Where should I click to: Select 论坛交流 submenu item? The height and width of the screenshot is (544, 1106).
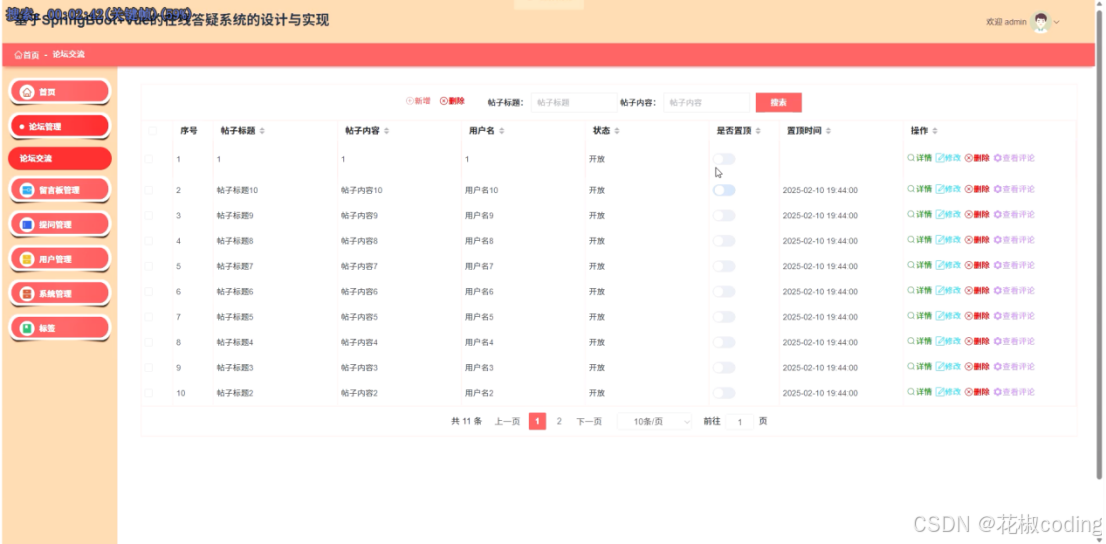tap(60, 159)
